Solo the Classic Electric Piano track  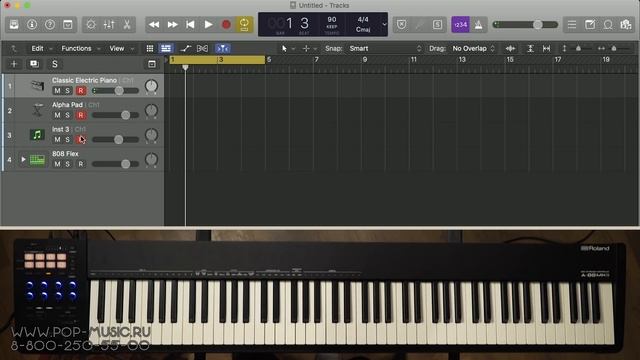tap(67, 91)
